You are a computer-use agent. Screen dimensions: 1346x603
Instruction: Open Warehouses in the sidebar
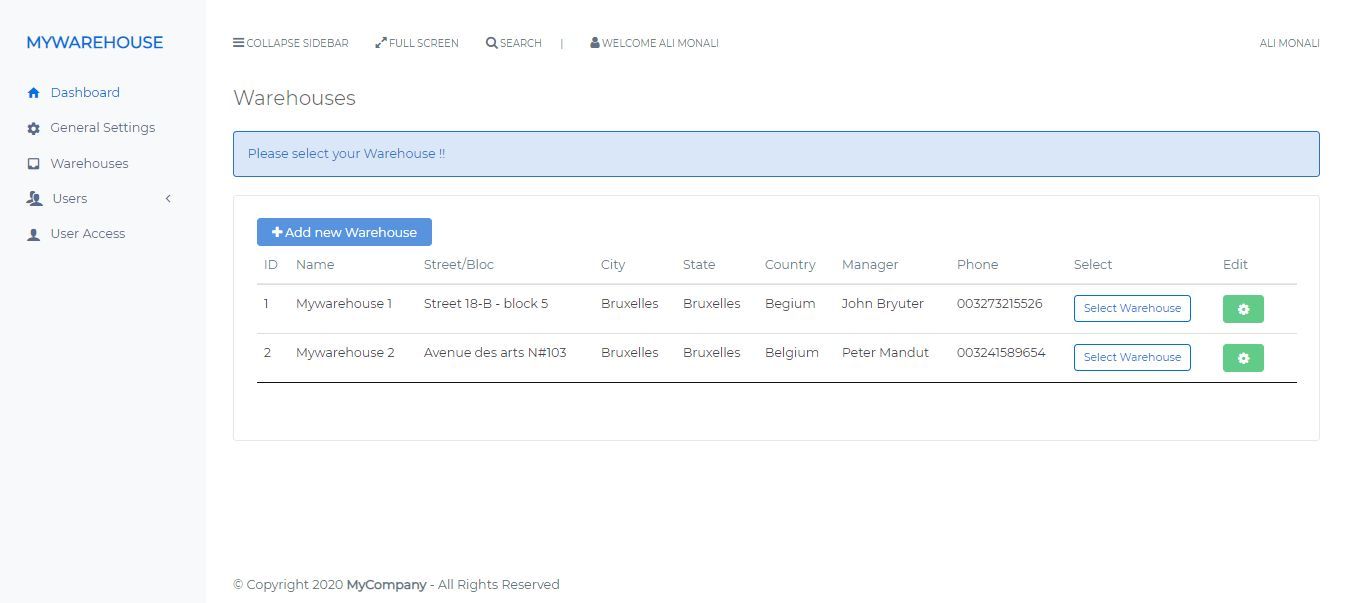[x=89, y=164]
